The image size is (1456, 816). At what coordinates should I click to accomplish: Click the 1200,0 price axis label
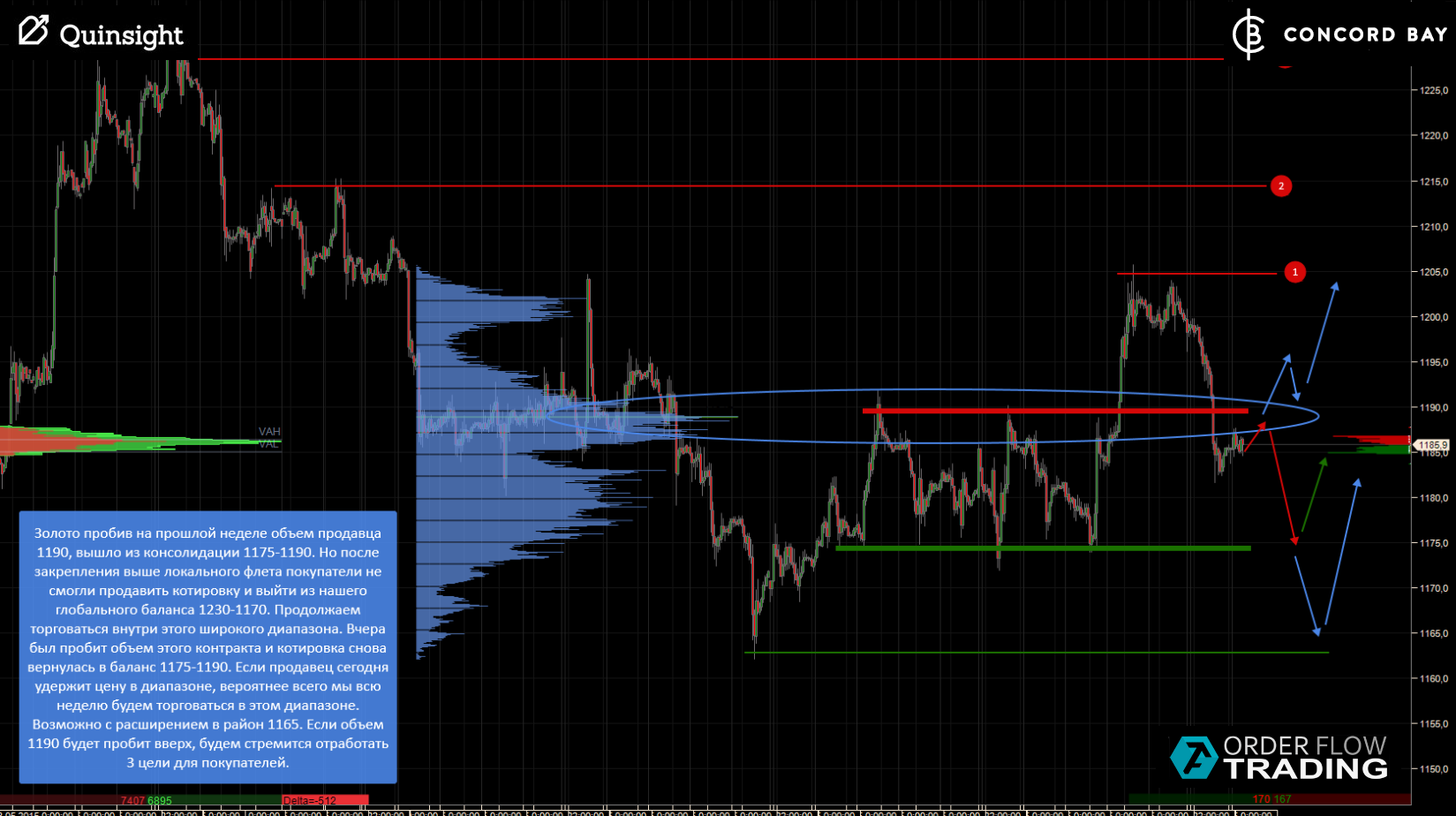click(x=1434, y=317)
